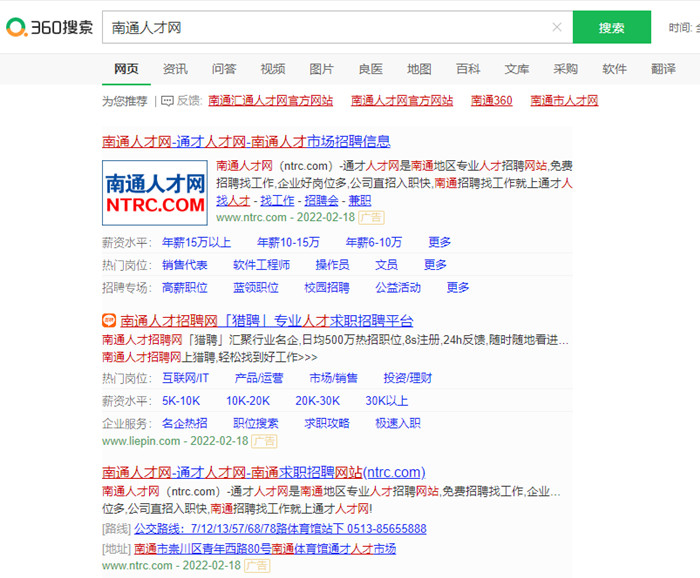Open the 找人才 sublink
This screenshot has height=578, width=700.
coord(233,201)
